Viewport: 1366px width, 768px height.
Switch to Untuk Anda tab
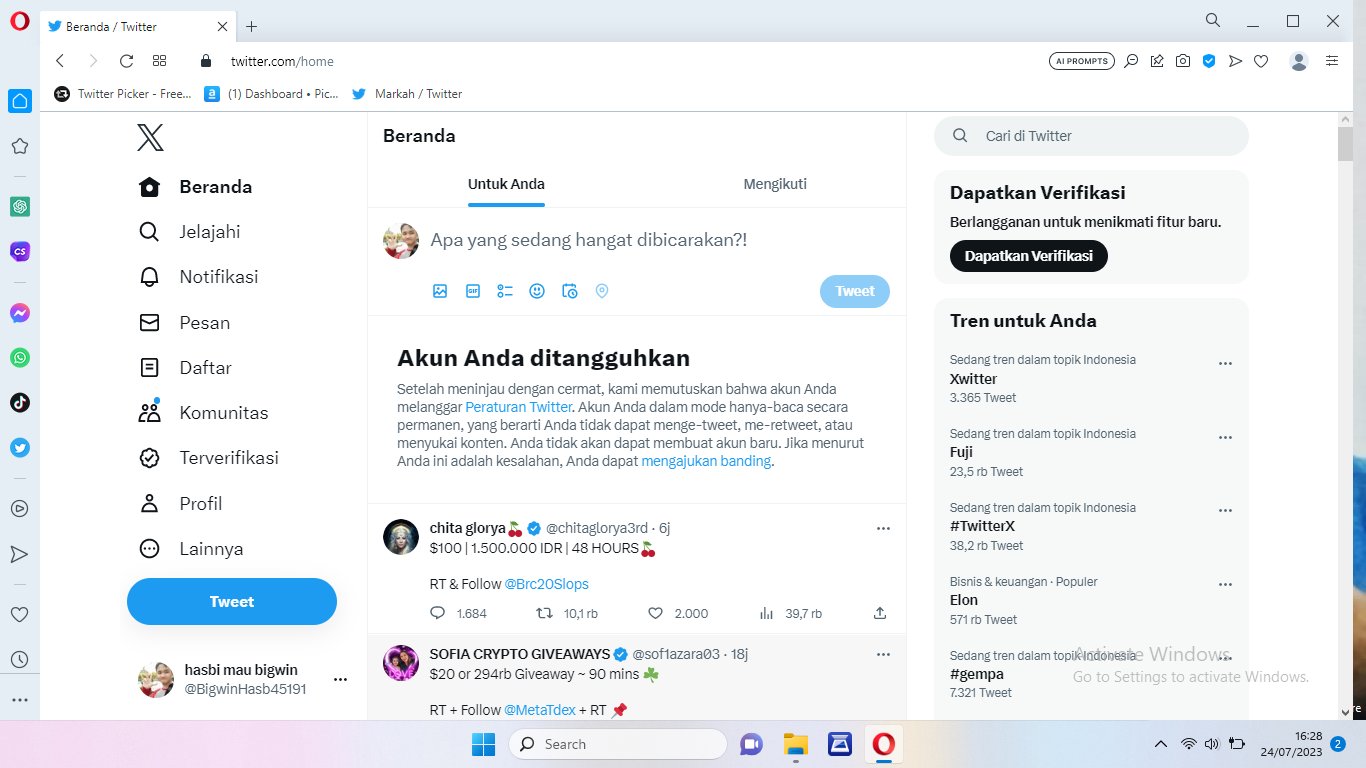coord(506,184)
